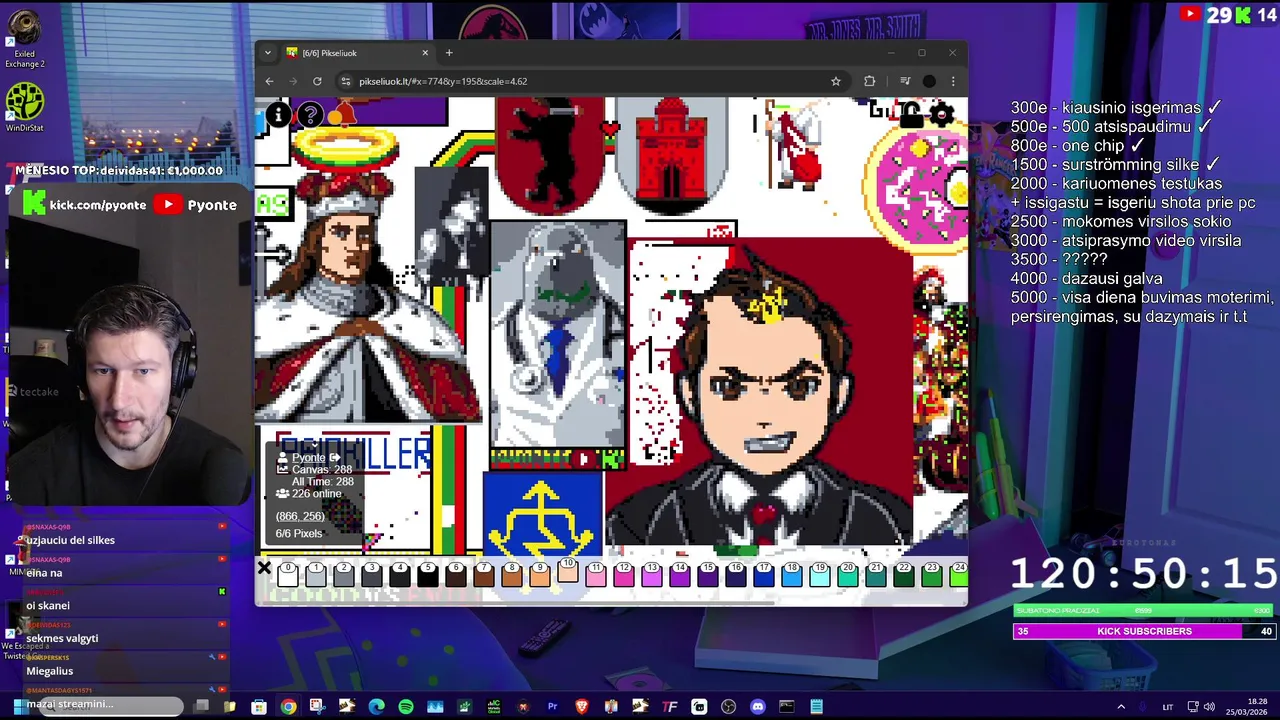Open Spotify from the taskbar
This screenshot has height=720, width=1280.
[405, 707]
